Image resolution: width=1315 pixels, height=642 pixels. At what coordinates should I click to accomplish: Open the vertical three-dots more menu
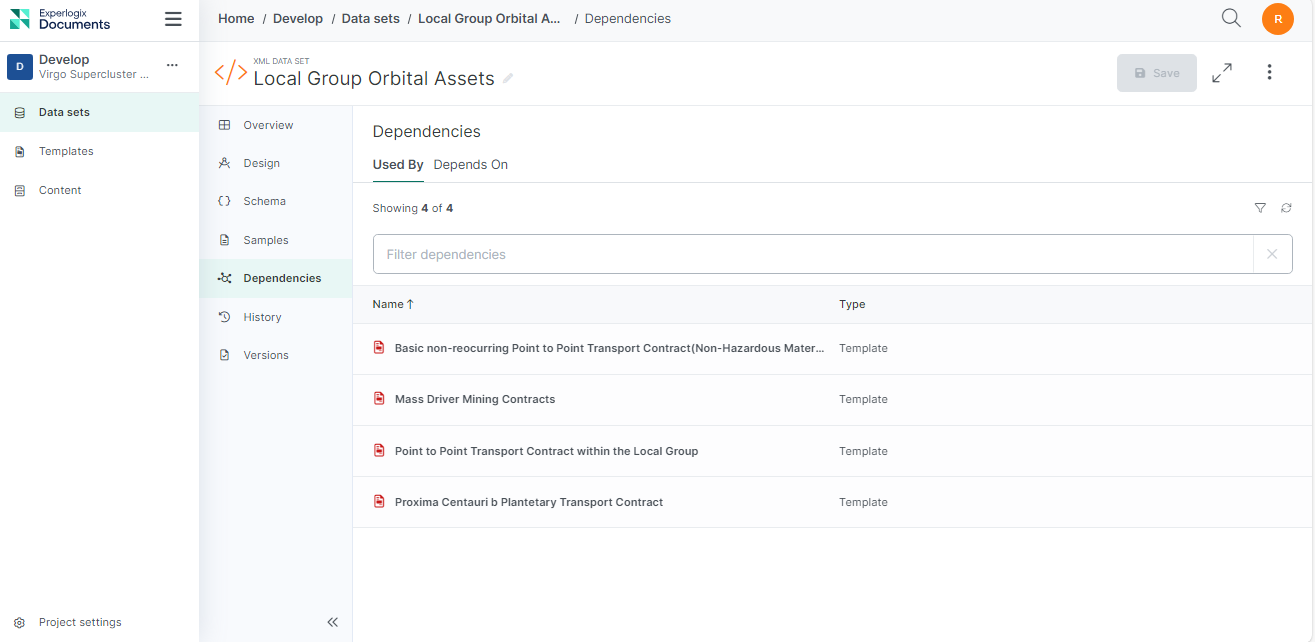pyautogui.click(x=1269, y=73)
